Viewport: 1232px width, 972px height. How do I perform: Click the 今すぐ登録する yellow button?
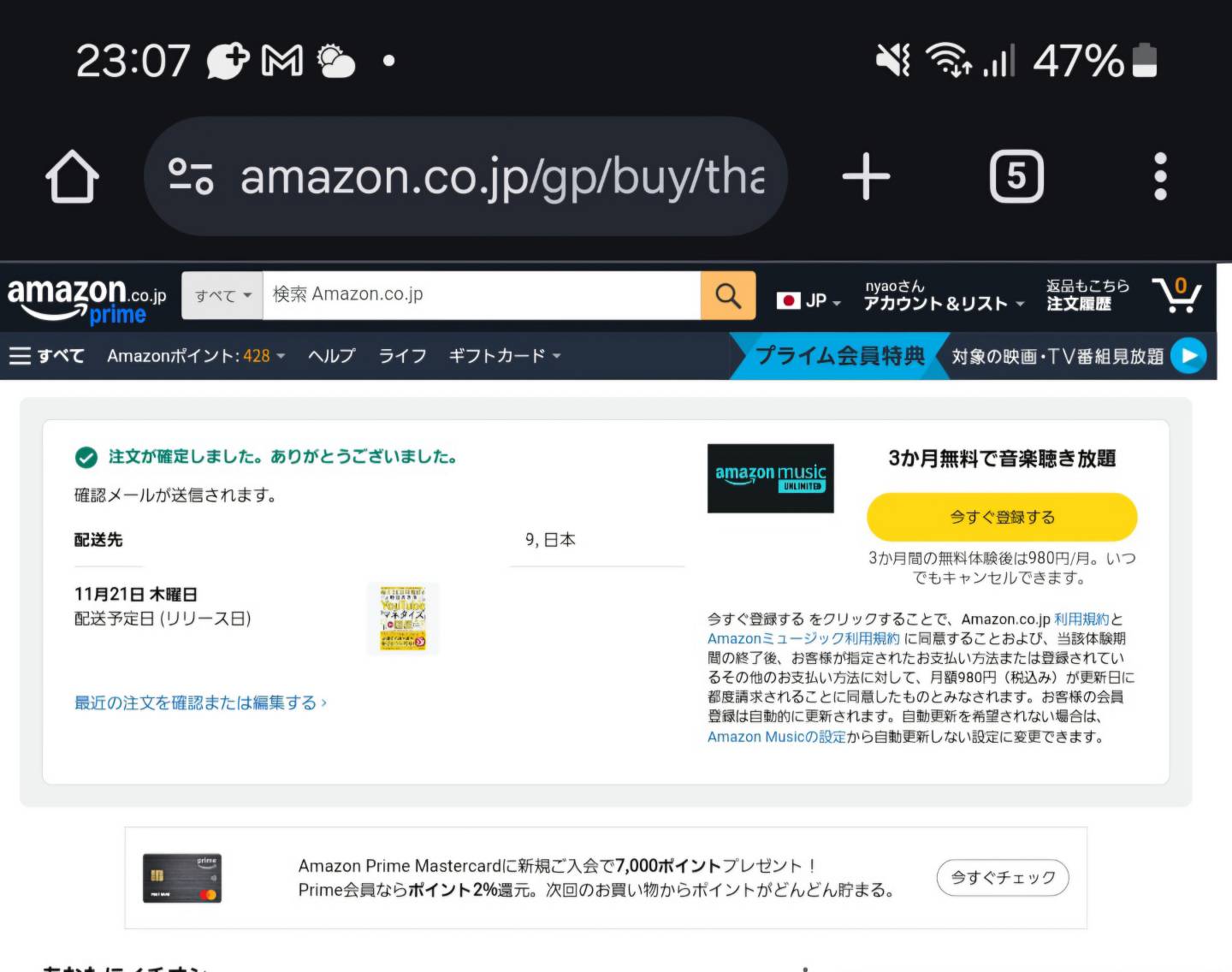coord(1002,517)
